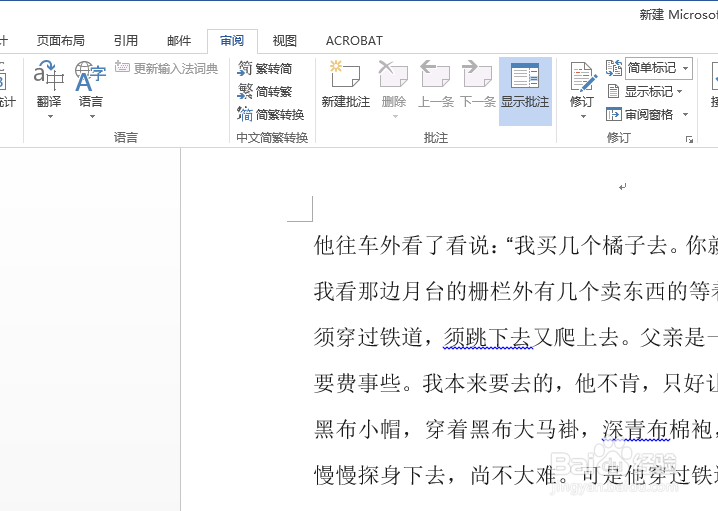Screen dimensions: 718x511
Task: Switch to the Page Layout (页面布局) tab
Action: click(x=60, y=41)
